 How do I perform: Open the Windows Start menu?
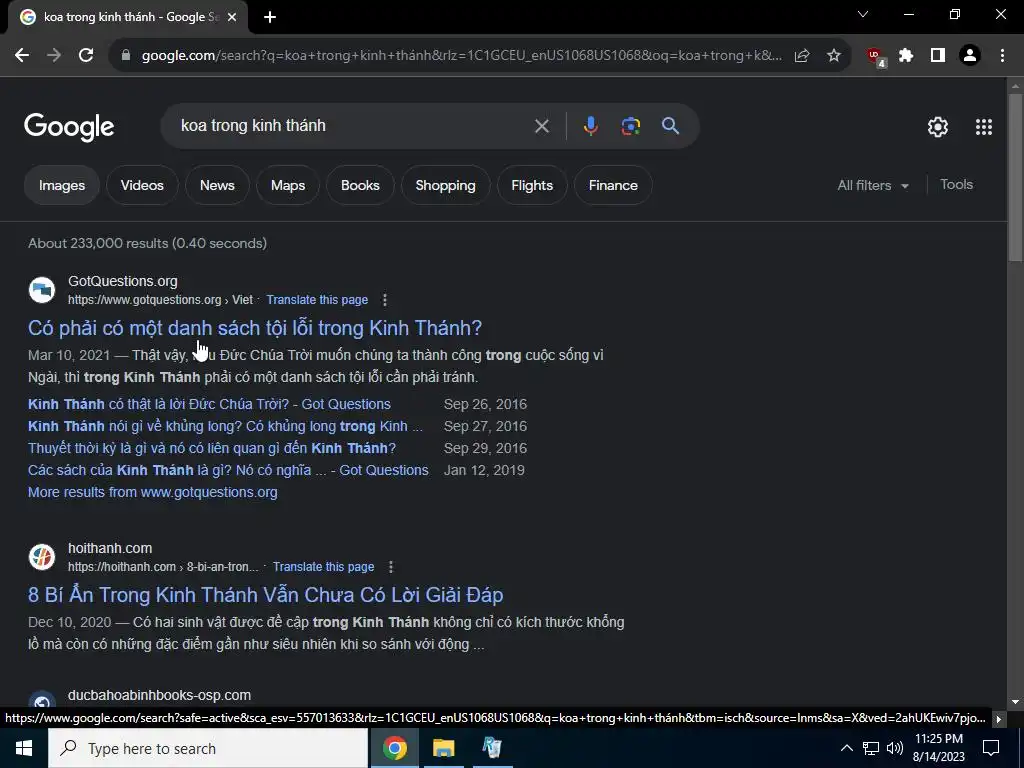tap(24, 748)
